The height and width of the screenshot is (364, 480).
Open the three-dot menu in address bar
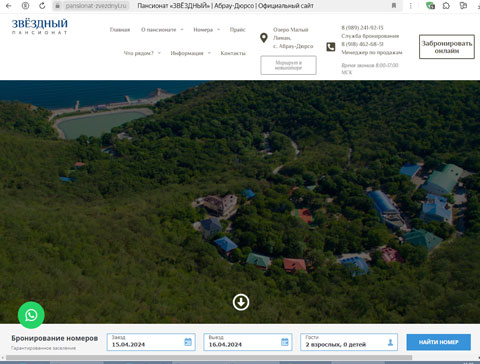point(411,6)
